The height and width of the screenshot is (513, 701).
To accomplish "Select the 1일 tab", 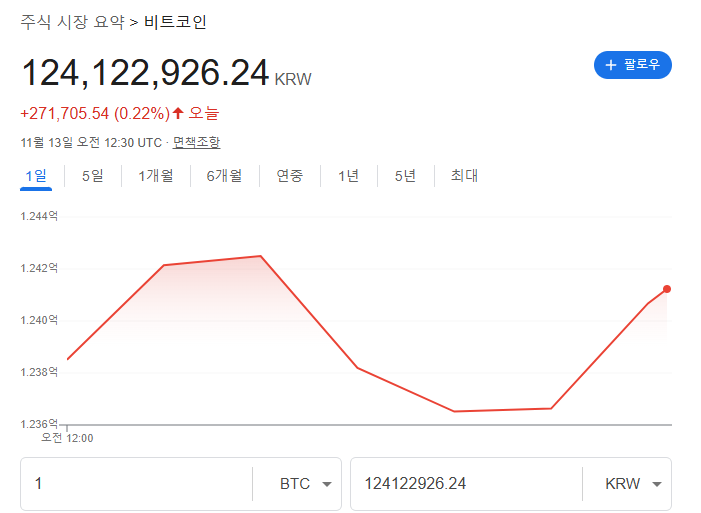I will coord(36,176).
